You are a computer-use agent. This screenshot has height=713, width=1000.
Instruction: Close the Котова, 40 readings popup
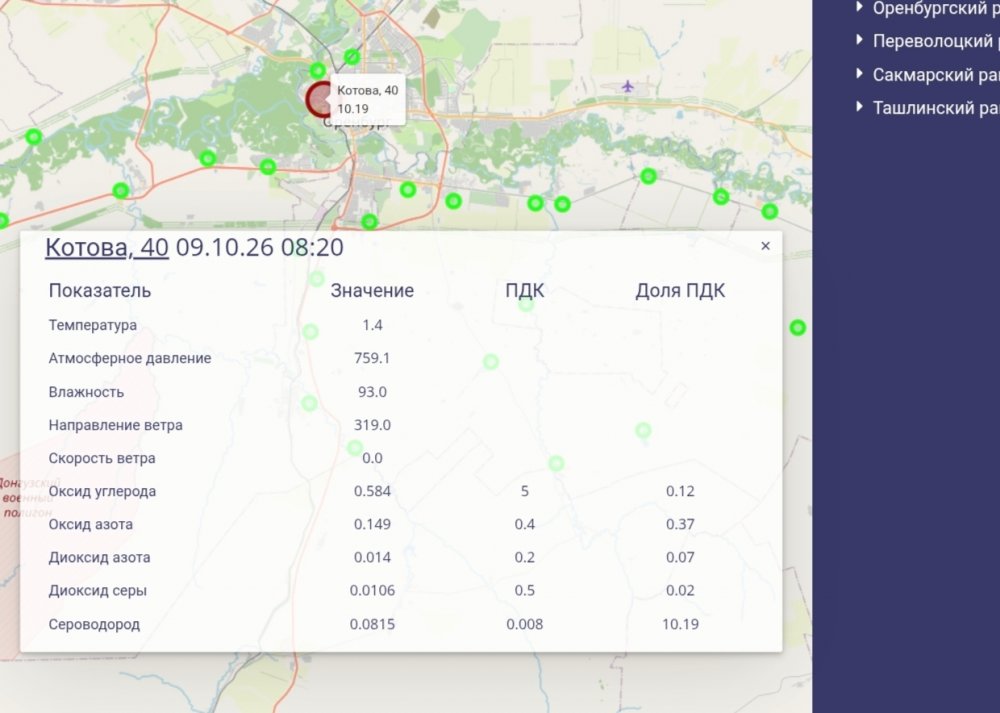coord(765,246)
